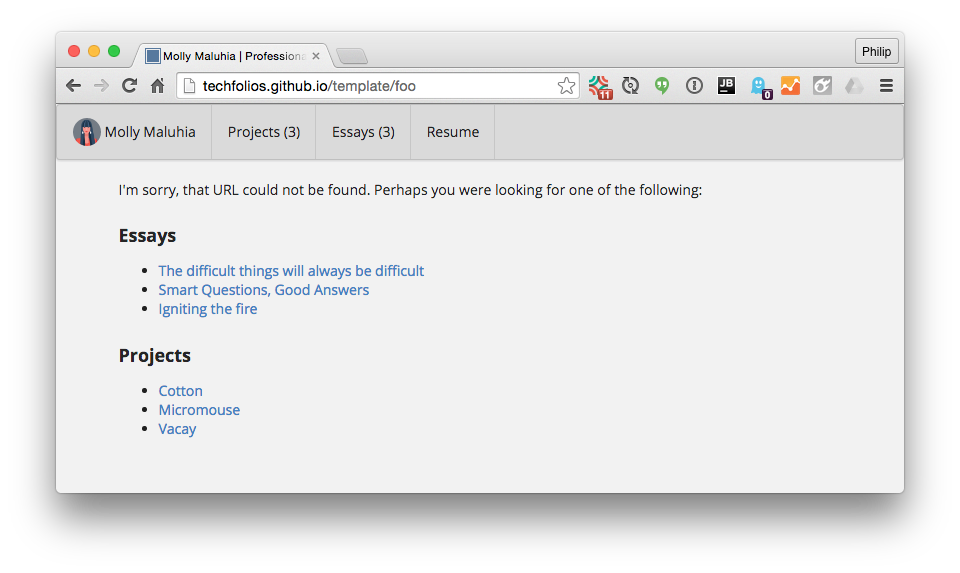Close the Molly Maluhia browser tab

tap(316, 56)
